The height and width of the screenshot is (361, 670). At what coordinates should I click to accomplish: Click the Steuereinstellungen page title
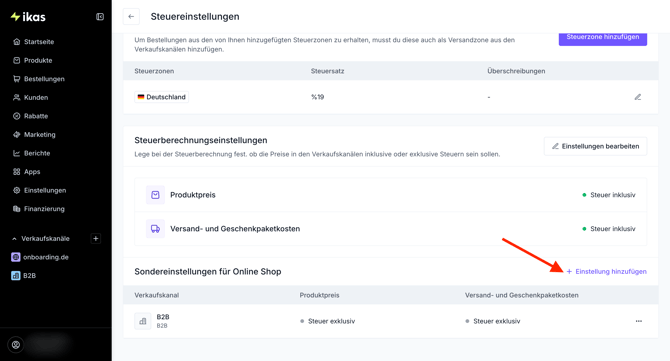pos(195,17)
